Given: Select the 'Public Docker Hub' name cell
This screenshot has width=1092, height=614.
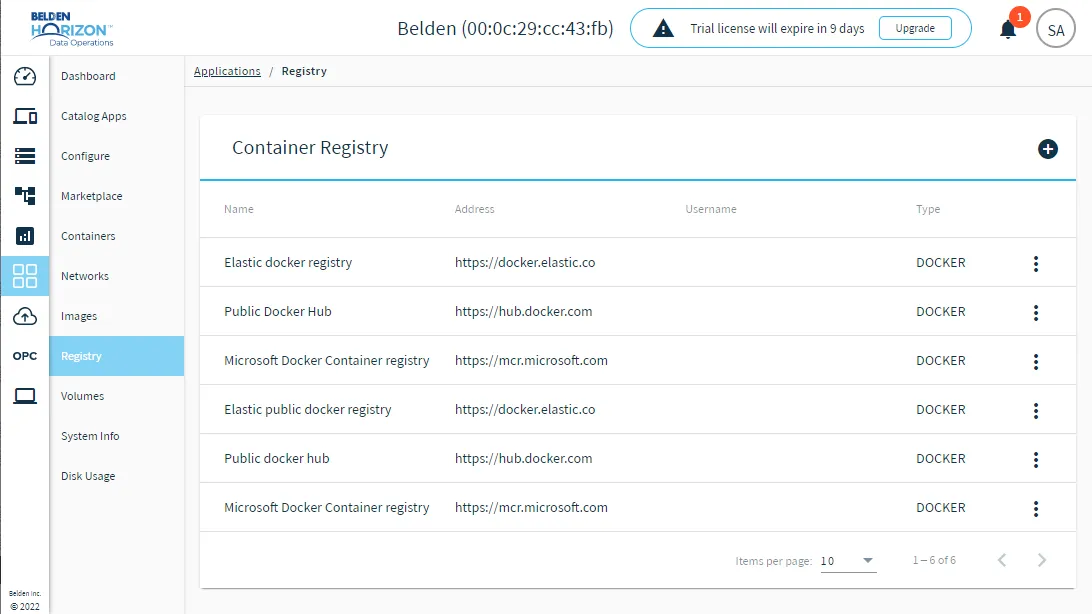Looking at the screenshot, I should pos(277,311).
